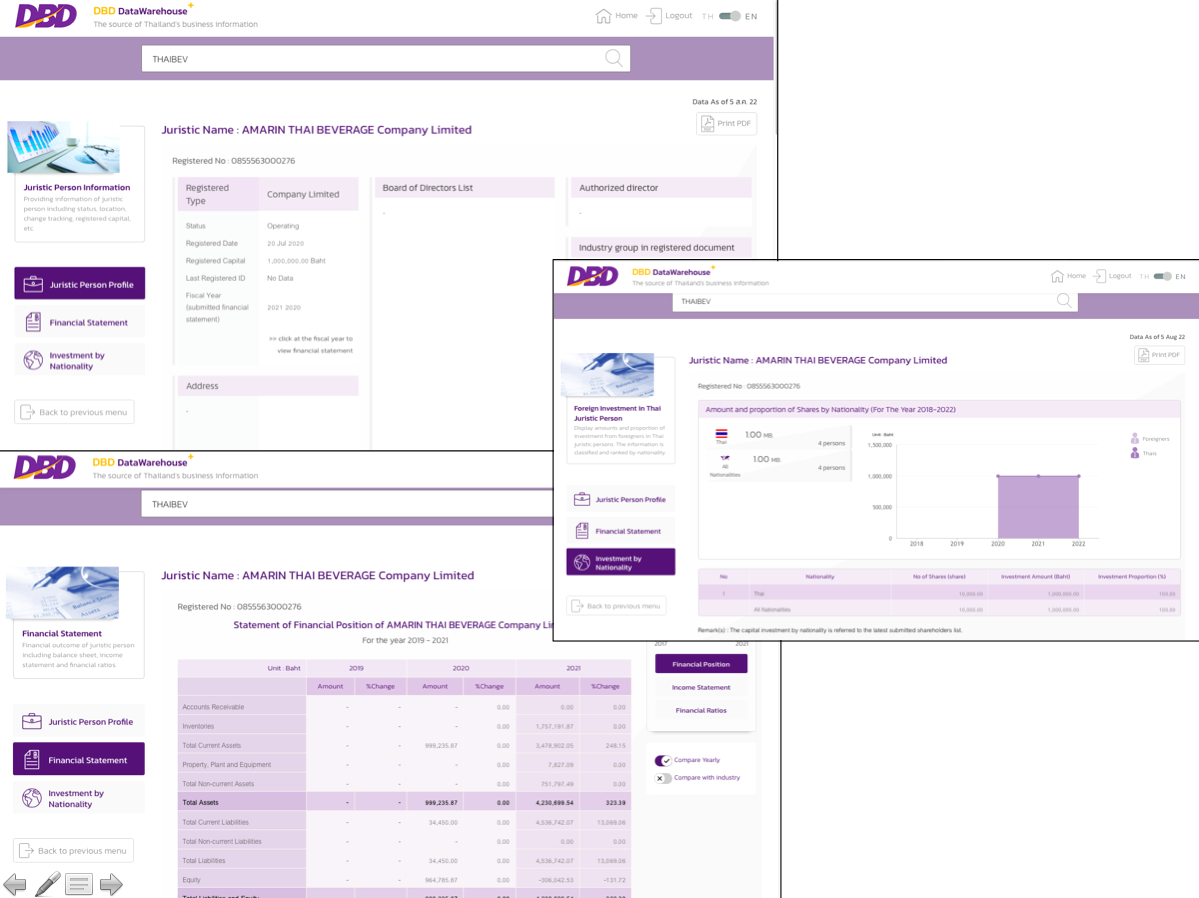Click DBD logo in the top profile window

[x=46, y=15]
